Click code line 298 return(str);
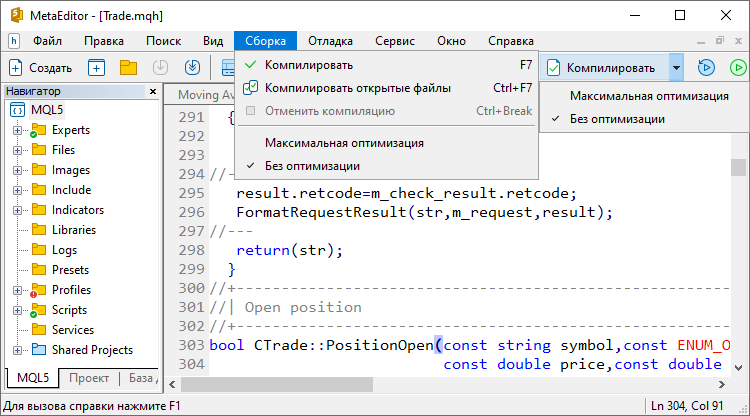The height and width of the screenshot is (416, 750). pyautogui.click(x=289, y=250)
